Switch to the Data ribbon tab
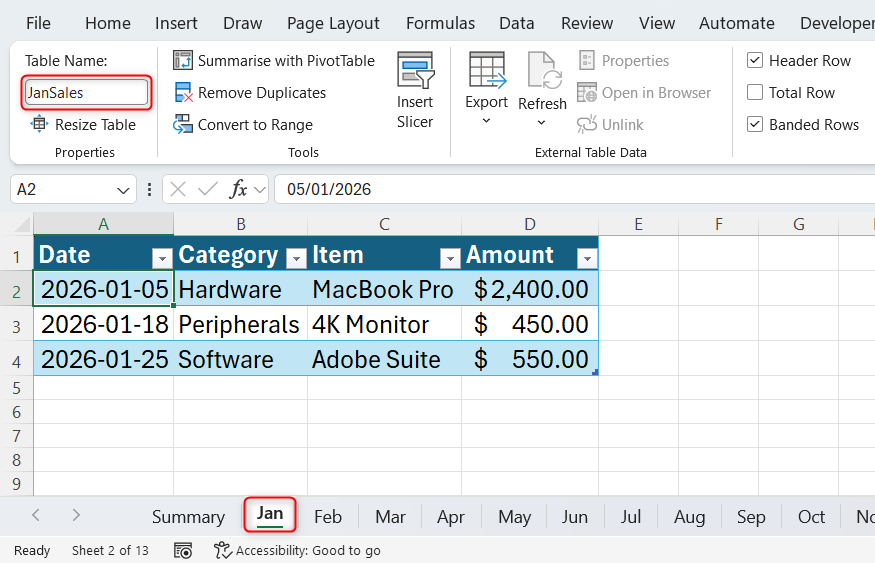This screenshot has height=563, width=875. [516, 23]
